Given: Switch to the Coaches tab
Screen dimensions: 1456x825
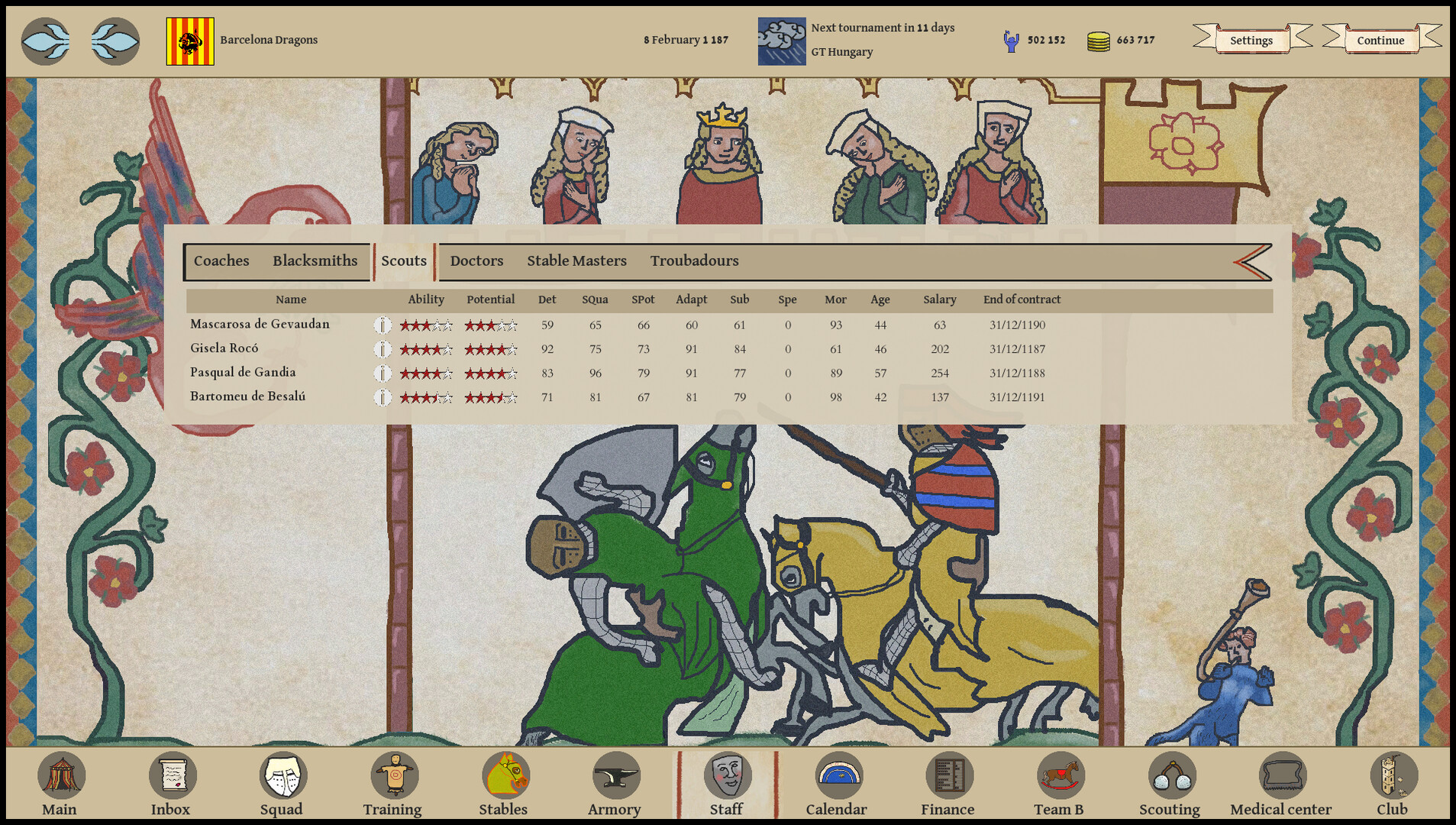Looking at the screenshot, I should click(x=221, y=260).
